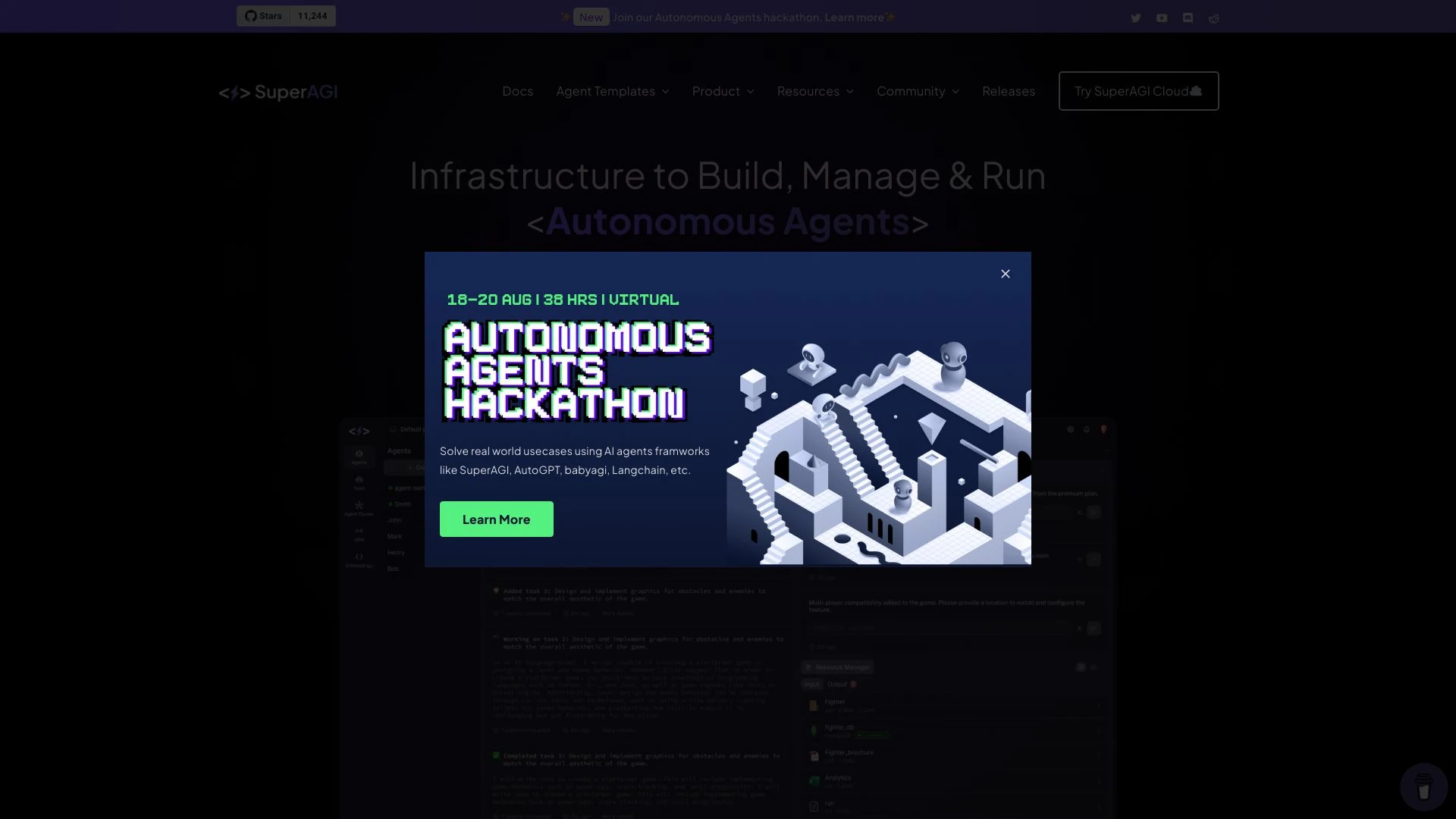
Task: Toggle the New badge notification
Action: coord(590,16)
